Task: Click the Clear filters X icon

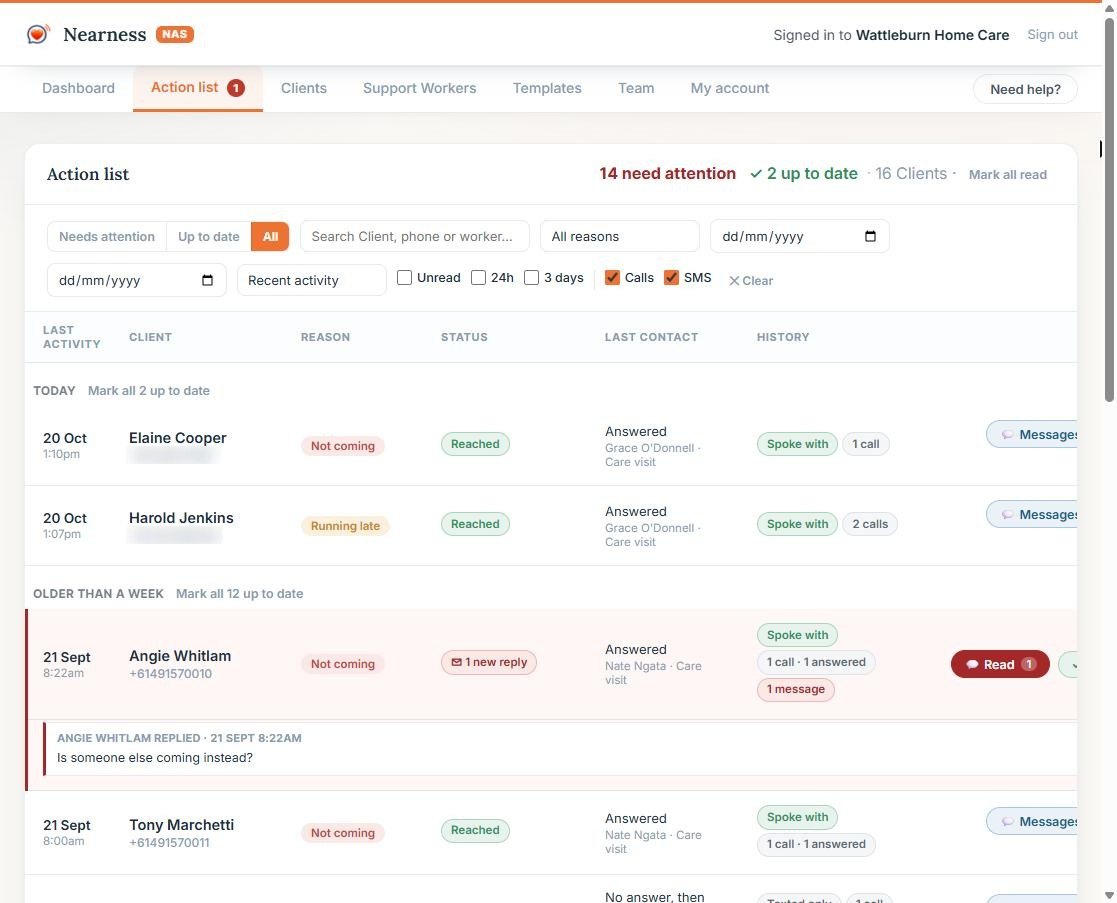Action: click(734, 281)
